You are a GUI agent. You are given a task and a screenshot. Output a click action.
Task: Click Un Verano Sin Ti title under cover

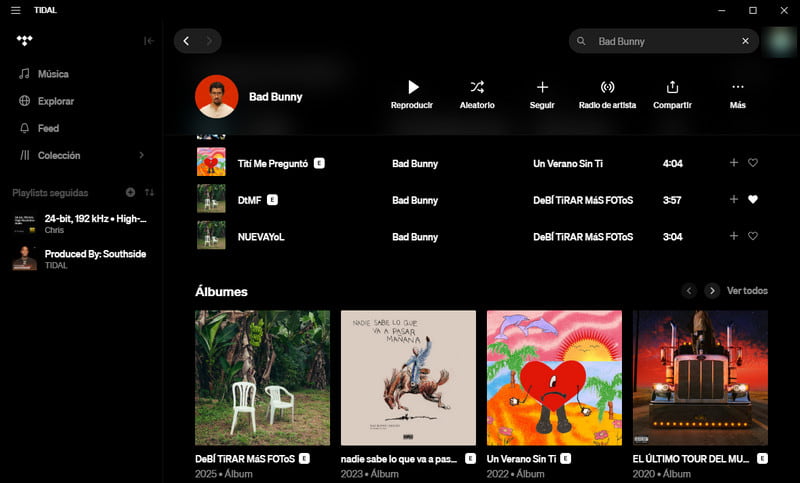tap(521, 459)
